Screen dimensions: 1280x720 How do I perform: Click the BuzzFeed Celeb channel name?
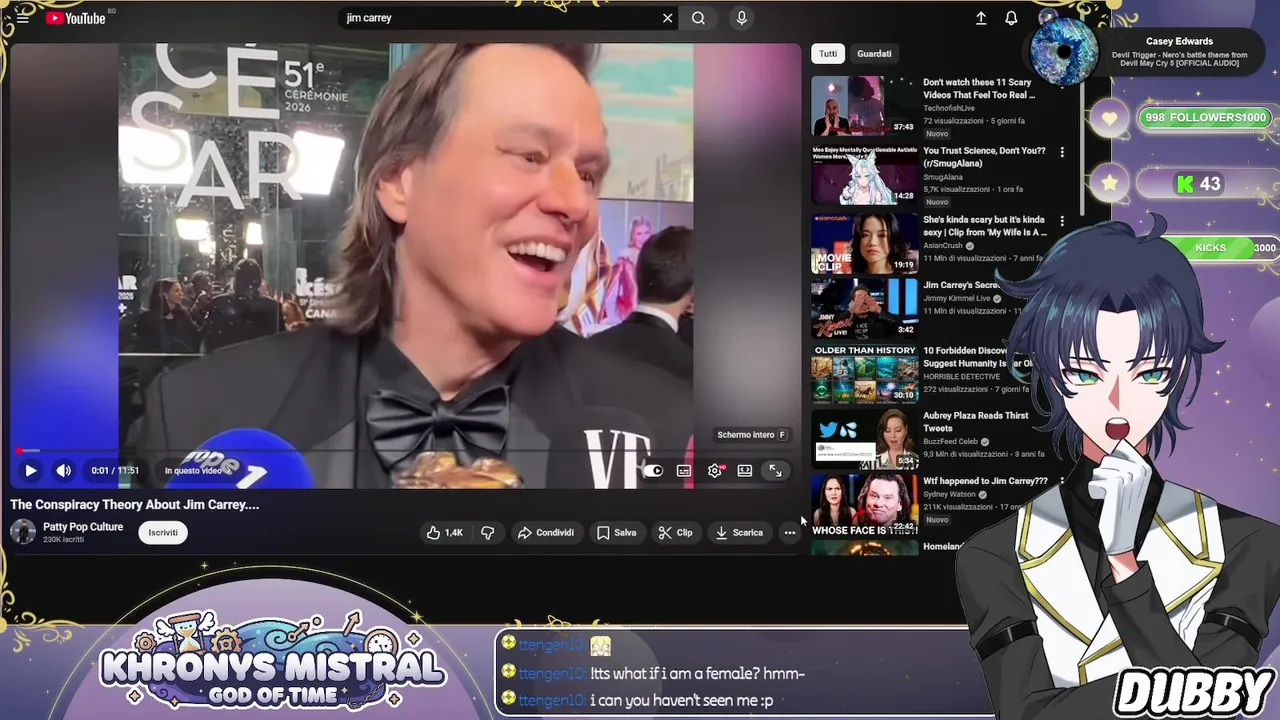point(951,442)
